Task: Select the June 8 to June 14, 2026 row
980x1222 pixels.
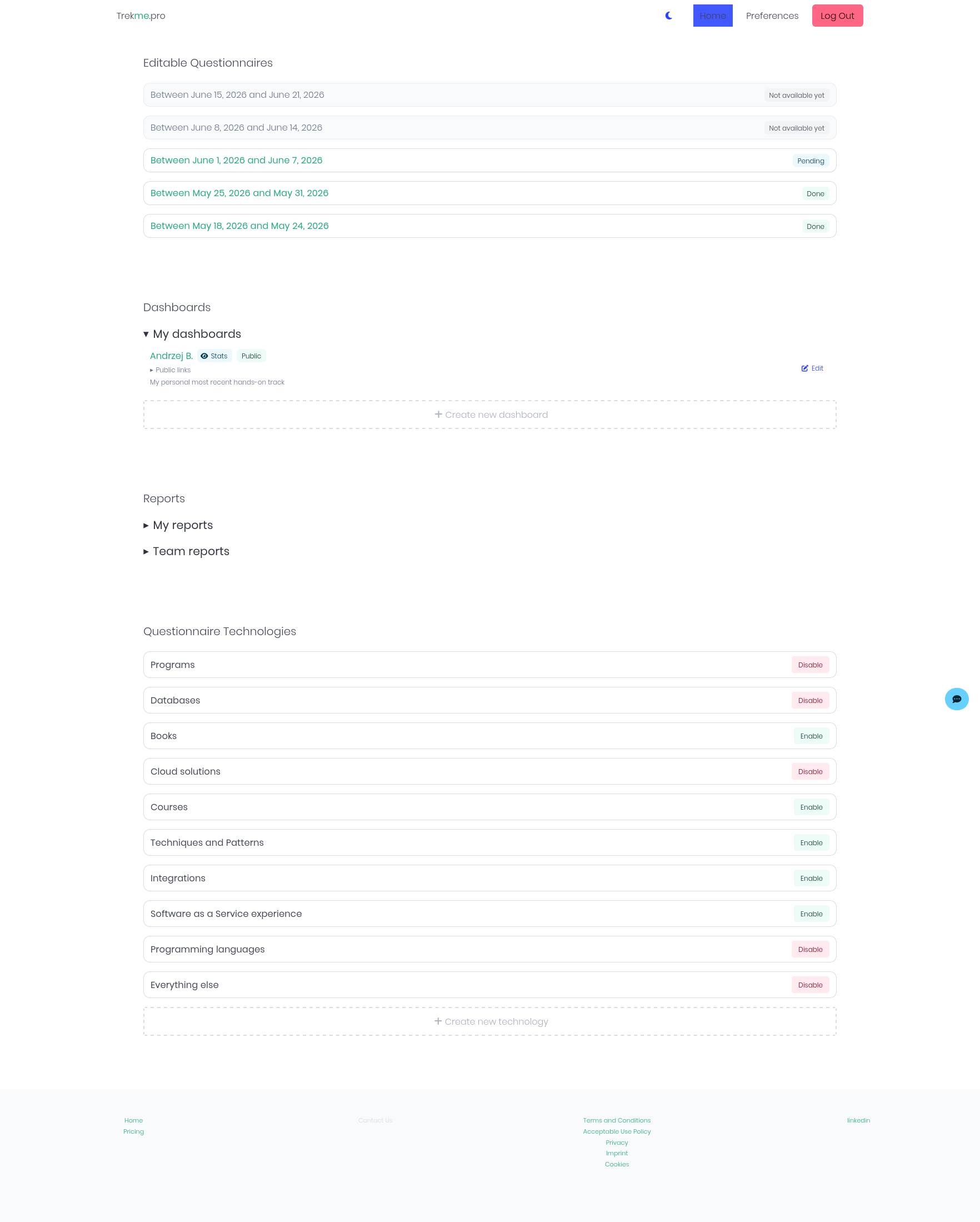Action: pos(489,127)
